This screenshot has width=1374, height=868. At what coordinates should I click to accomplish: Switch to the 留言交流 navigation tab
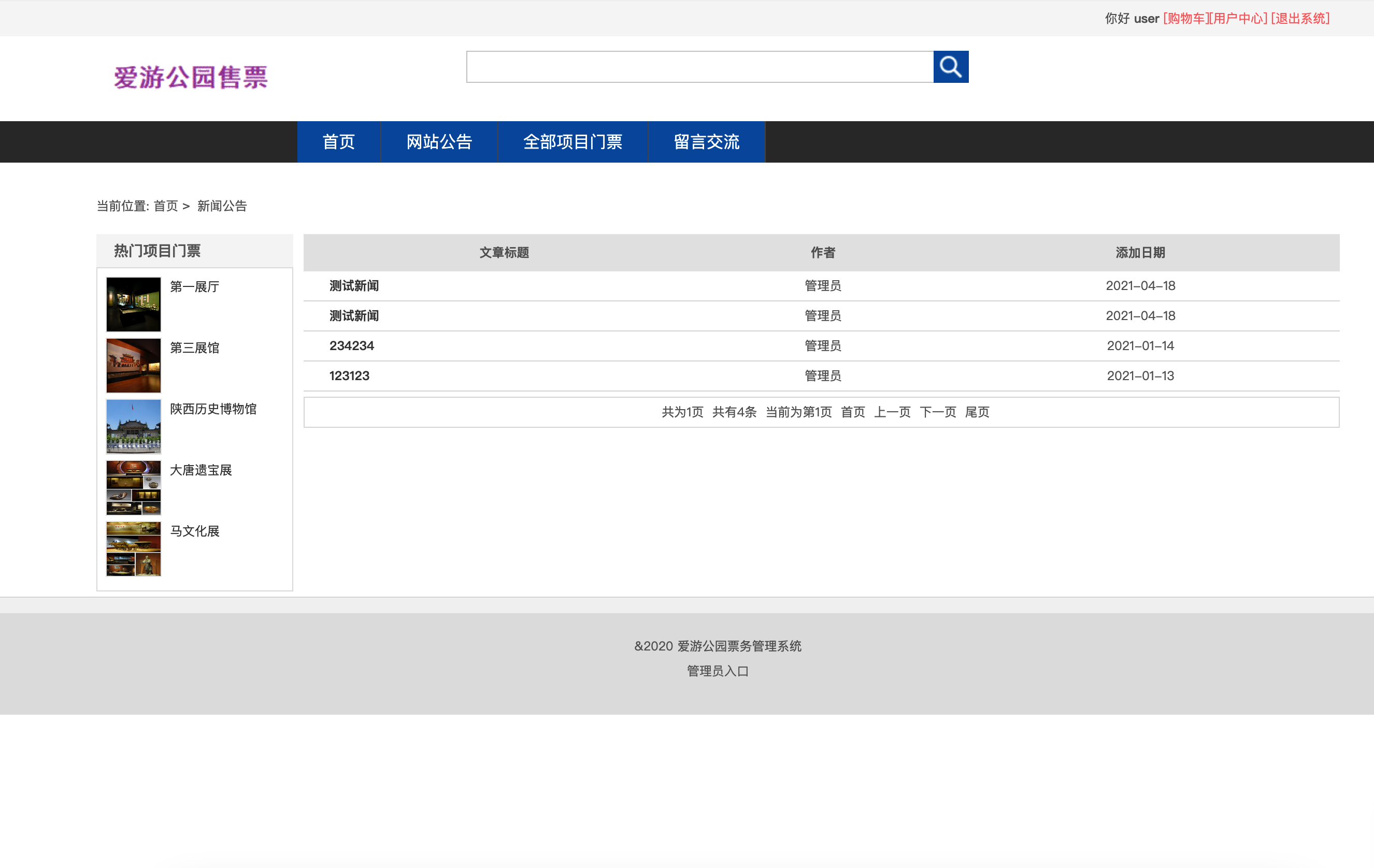706,141
